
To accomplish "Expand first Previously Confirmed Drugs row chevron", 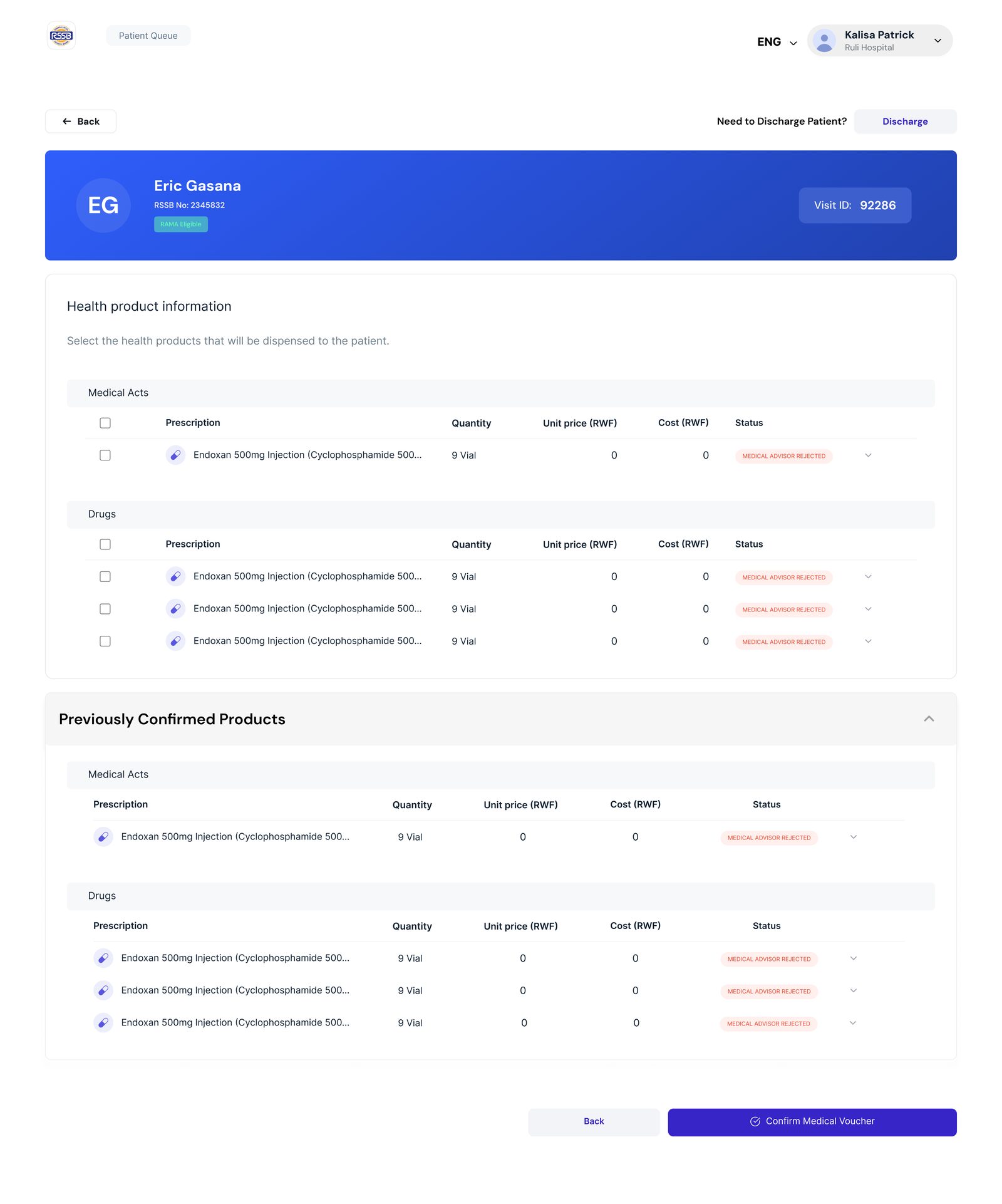I will pyautogui.click(x=853, y=958).
